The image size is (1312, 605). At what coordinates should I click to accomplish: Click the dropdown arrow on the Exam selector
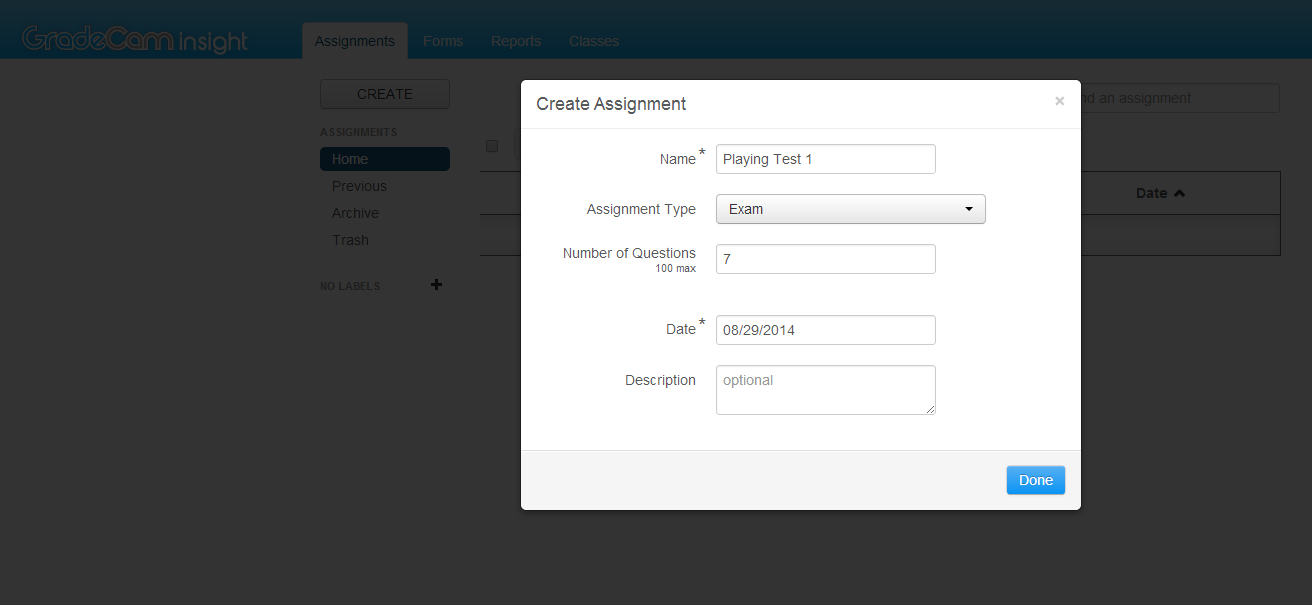pos(968,209)
